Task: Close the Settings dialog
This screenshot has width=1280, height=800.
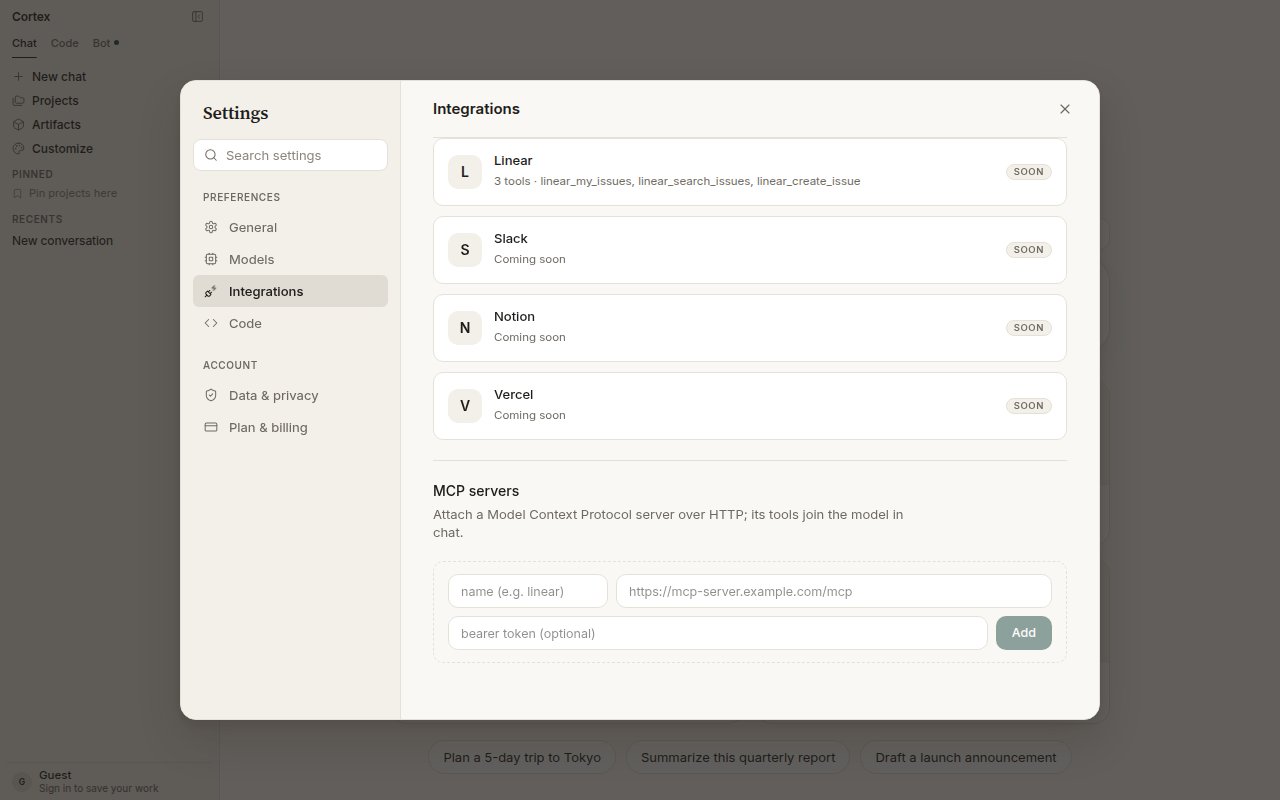Action: [1065, 109]
